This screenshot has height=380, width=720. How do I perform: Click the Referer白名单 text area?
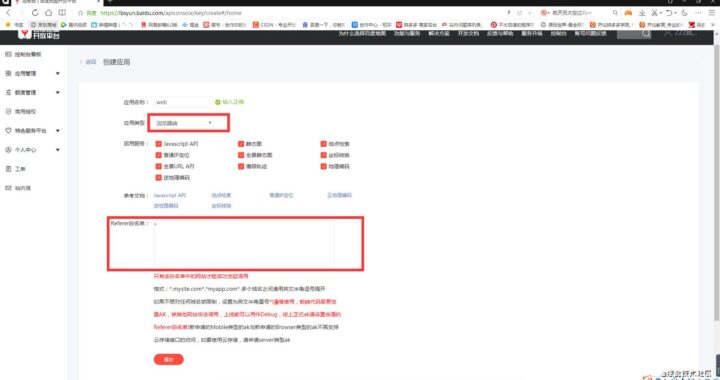[244, 243]
